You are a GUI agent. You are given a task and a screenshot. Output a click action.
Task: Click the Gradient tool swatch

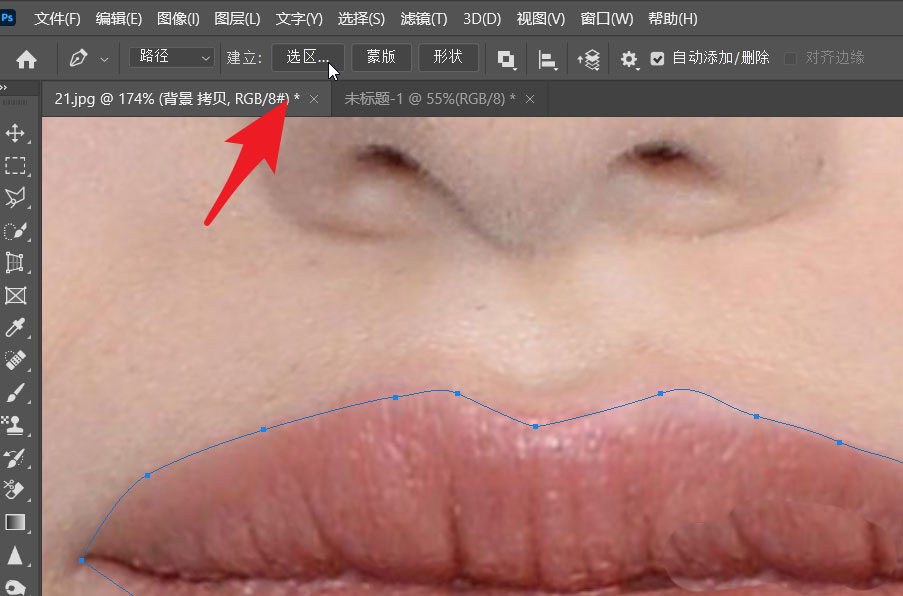(15, 522)
